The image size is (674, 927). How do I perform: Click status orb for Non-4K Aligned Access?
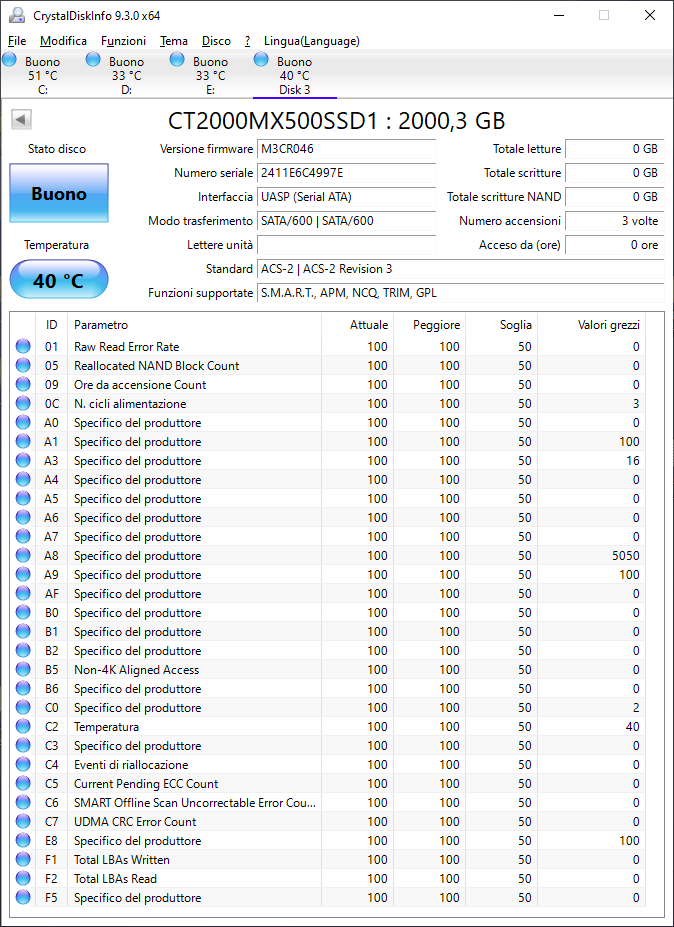(x=23, y=670)
